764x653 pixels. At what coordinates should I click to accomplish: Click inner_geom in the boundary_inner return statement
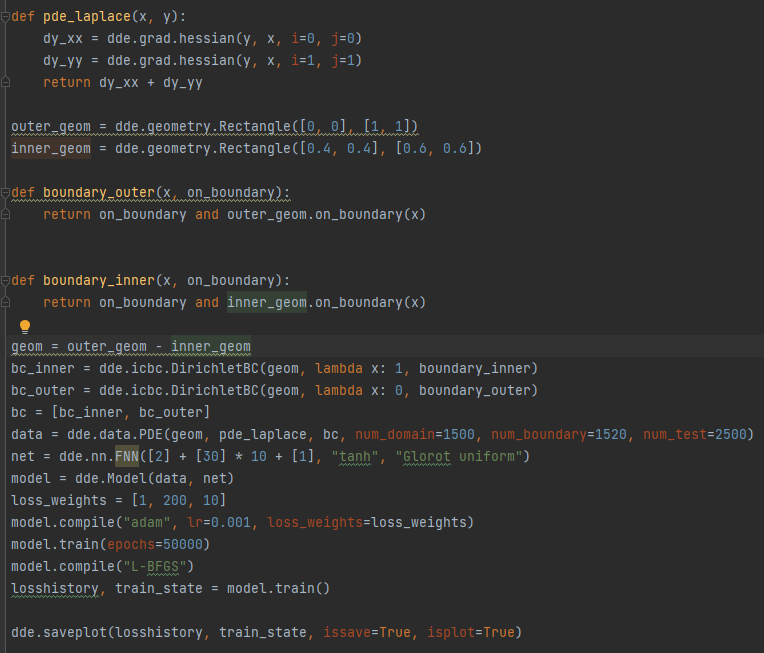(x=267, y=303)
